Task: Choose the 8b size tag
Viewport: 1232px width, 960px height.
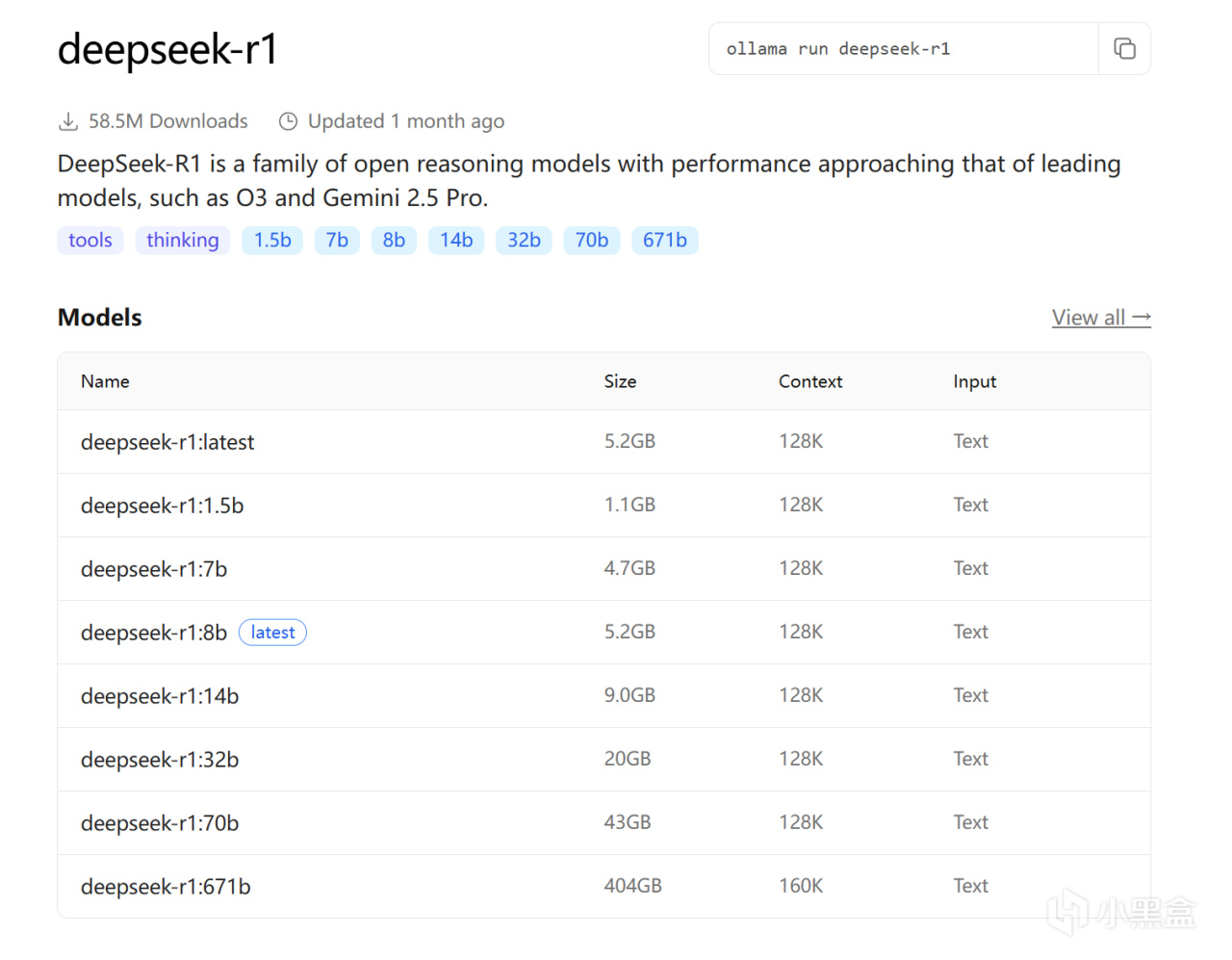Action: [394, 240]
